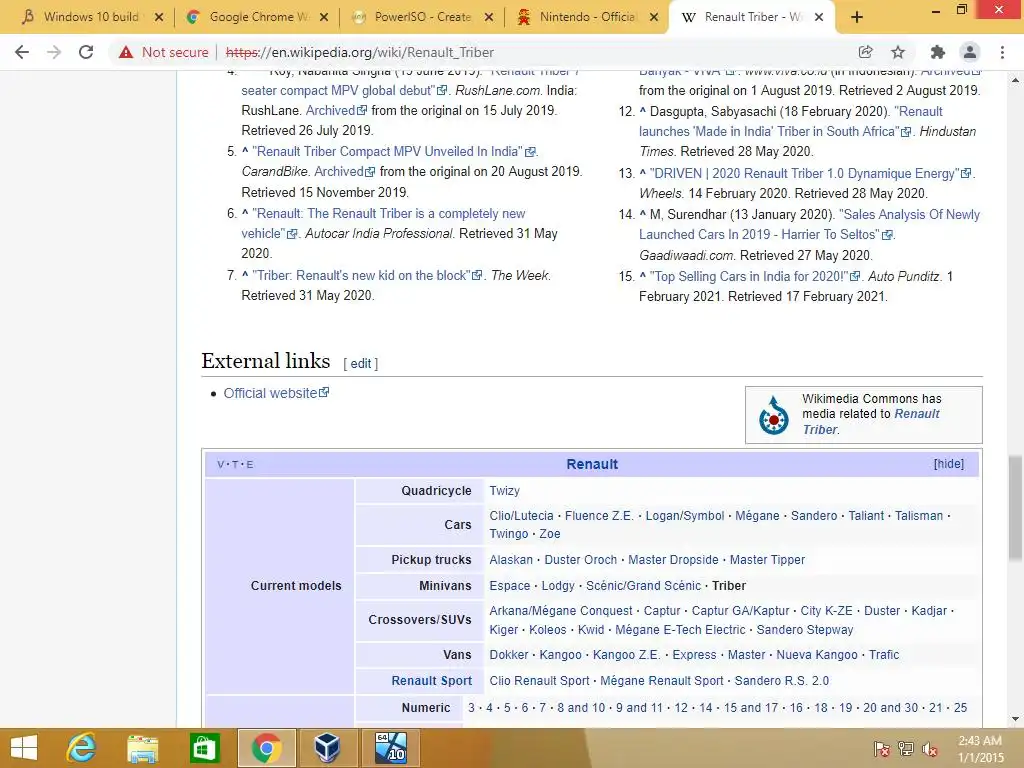Click the T link in the navbox
This screenshot has width=1024, height=768.
tap(234, 464)
